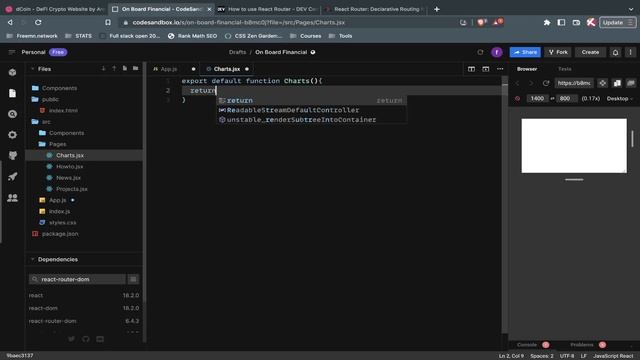The image size is (640, 360).
Task: Toggle the preview layout icon in the editor
Action: pyautogui.click(x=486, y=69)
